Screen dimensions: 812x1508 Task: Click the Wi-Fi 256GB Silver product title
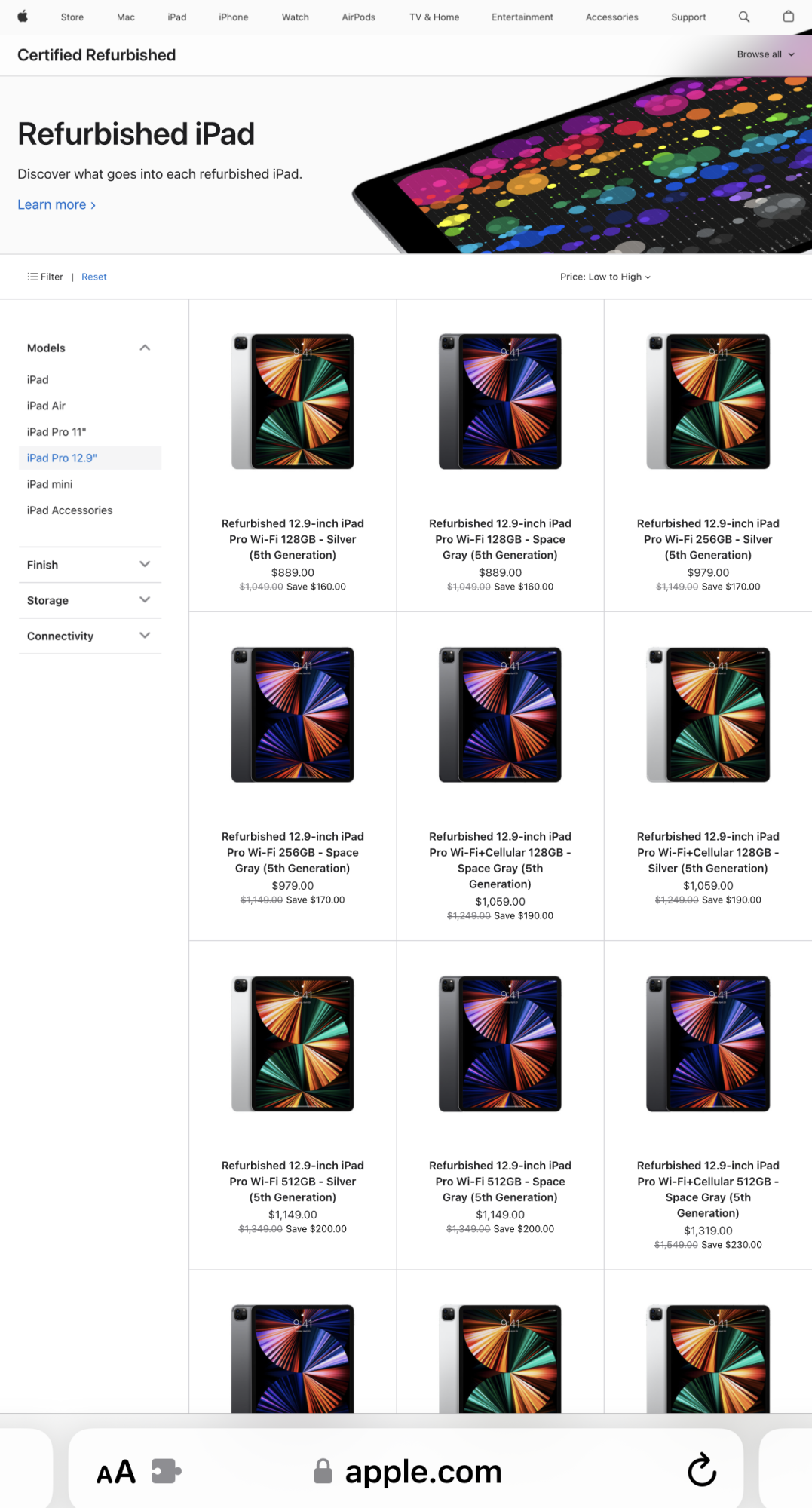[708, 539]
